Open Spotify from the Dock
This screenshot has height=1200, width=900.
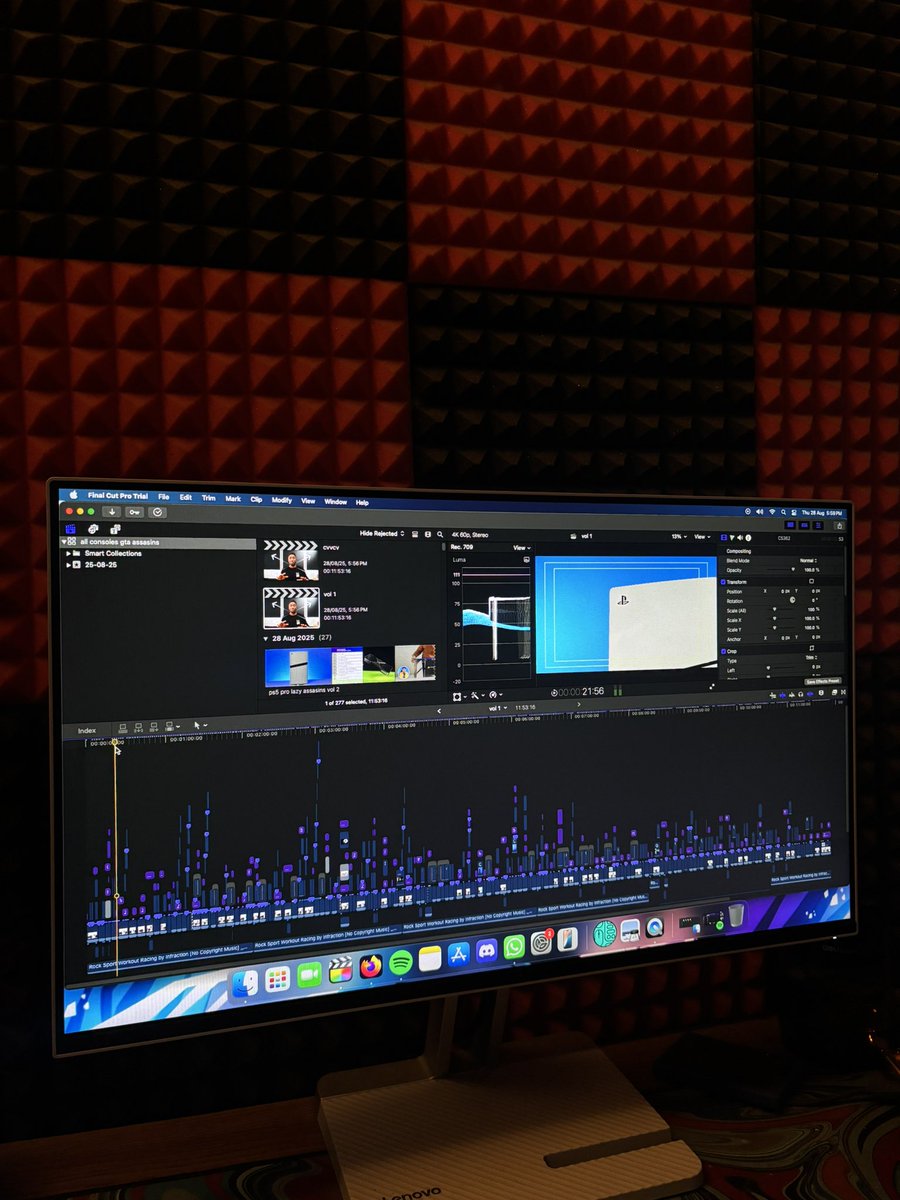[x=401, y=963]
